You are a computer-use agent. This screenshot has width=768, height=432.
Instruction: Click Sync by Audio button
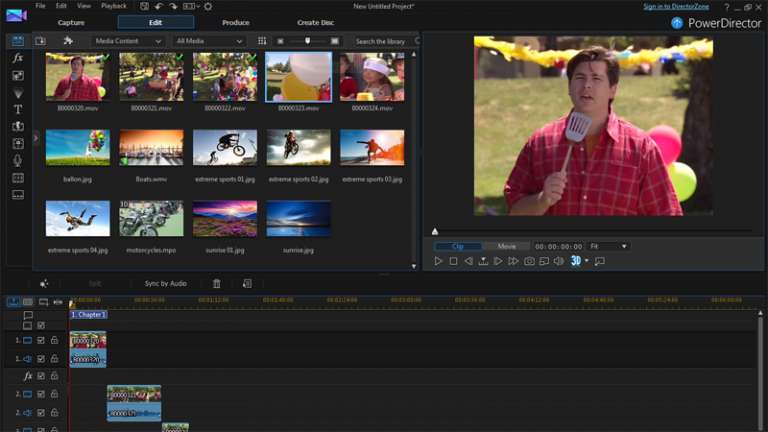[x=166, y=284]
